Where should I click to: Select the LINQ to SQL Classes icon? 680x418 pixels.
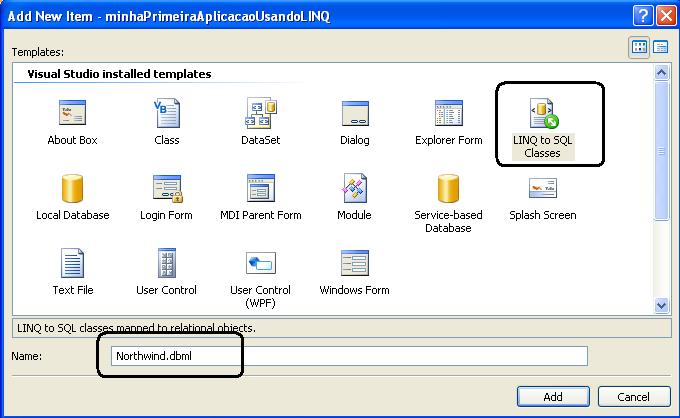pyautogui.click(x=544, y=113)
